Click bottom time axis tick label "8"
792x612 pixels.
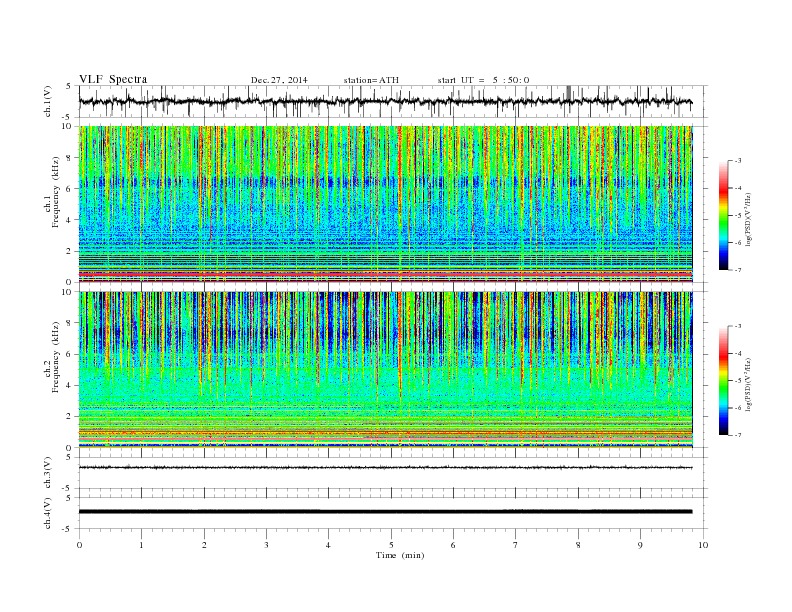(578, 545)
